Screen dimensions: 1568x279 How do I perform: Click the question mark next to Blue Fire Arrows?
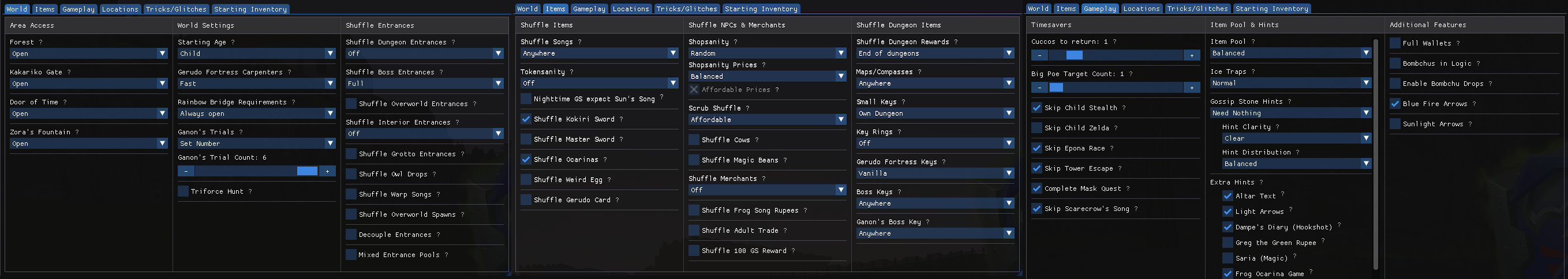[1475, 104]
